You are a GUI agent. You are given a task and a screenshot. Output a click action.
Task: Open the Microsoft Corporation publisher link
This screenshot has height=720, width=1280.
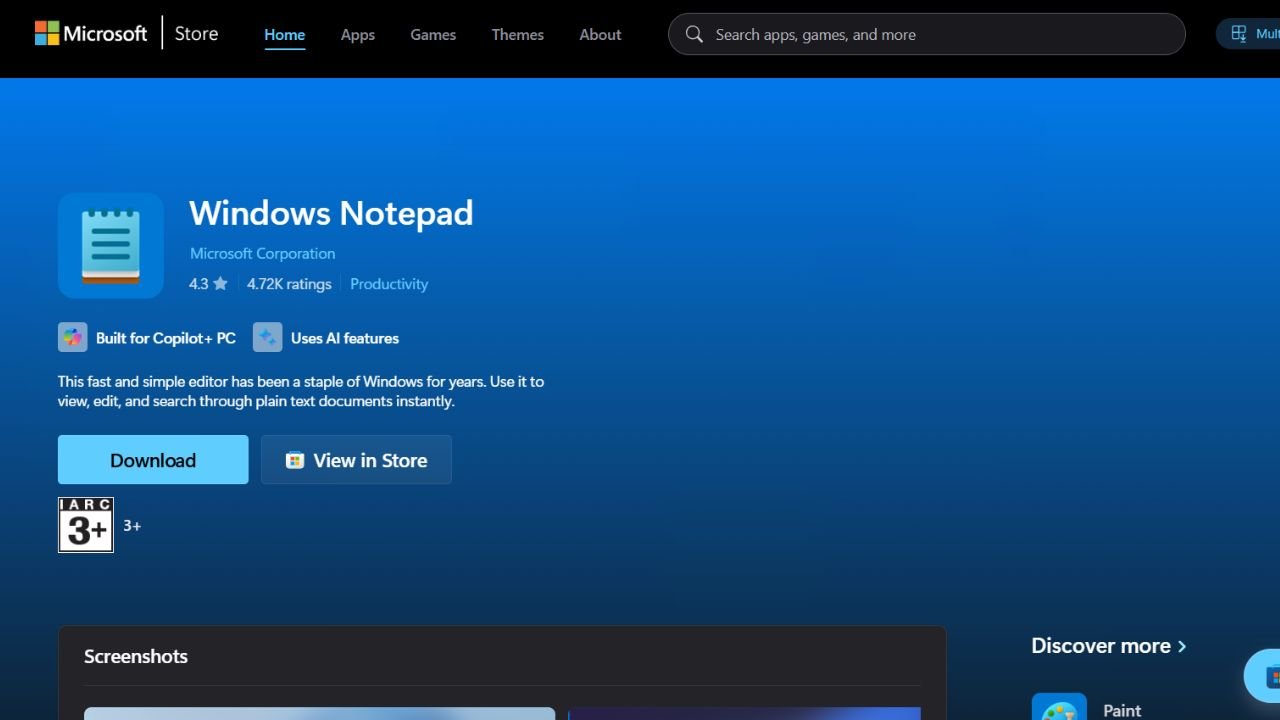[263, 254]
